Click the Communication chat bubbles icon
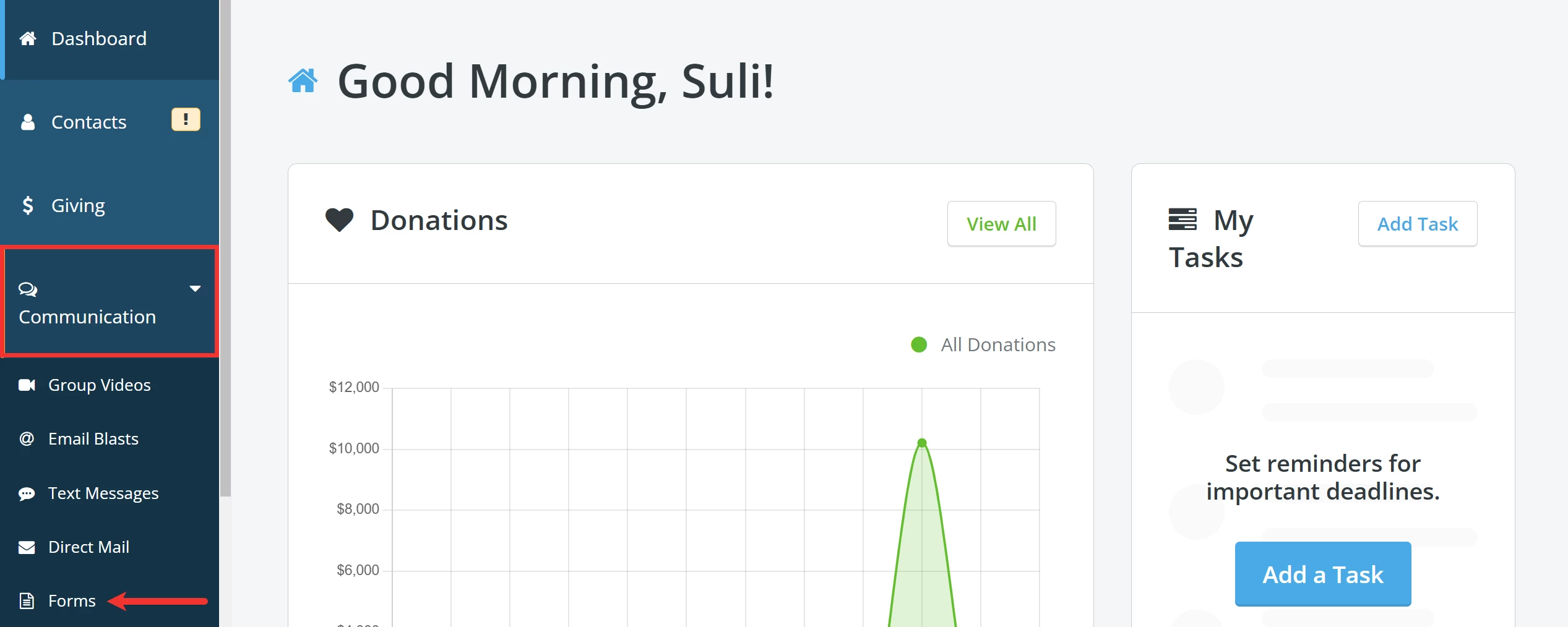 click(x=28, y=289)
